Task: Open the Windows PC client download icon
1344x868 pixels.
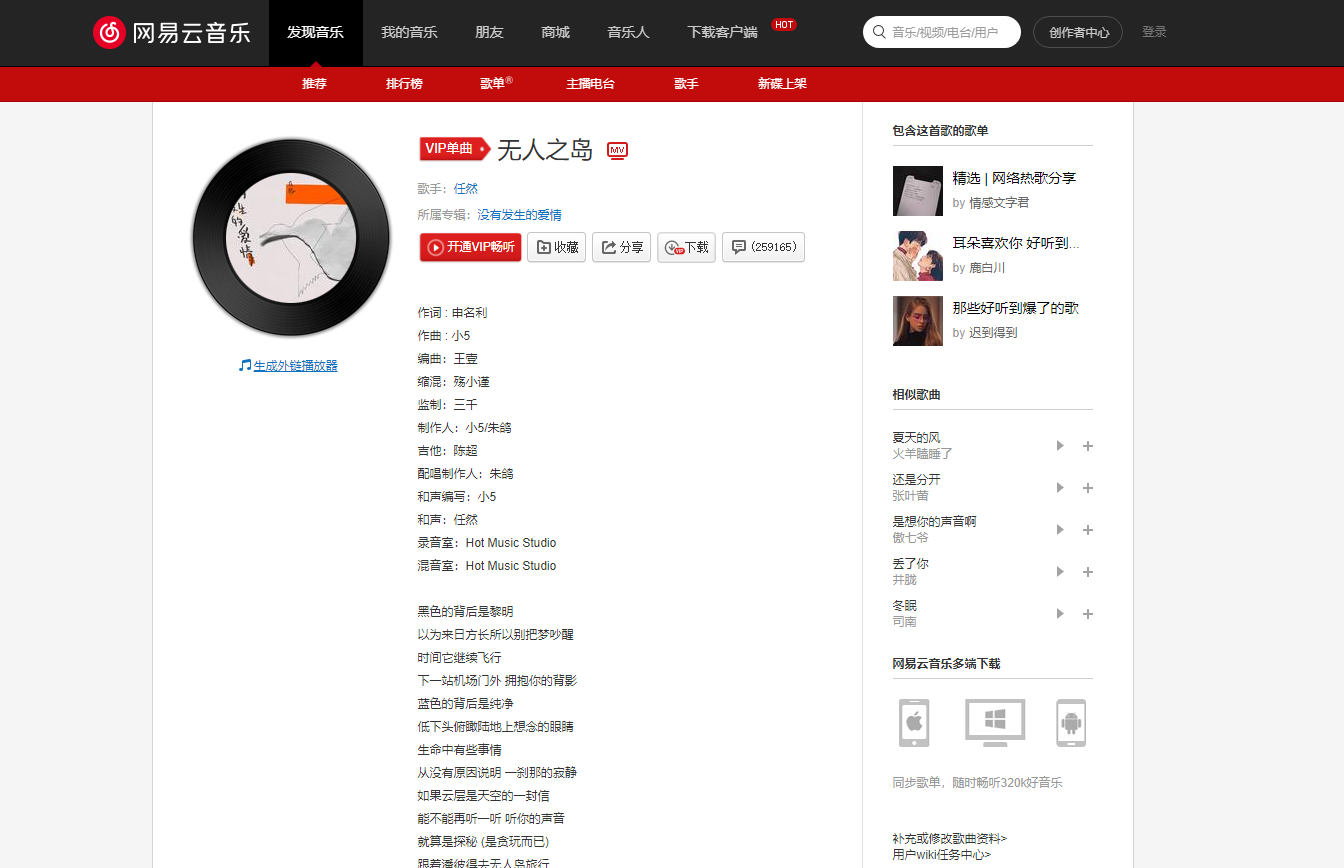Action: click(x=995, y=722)
